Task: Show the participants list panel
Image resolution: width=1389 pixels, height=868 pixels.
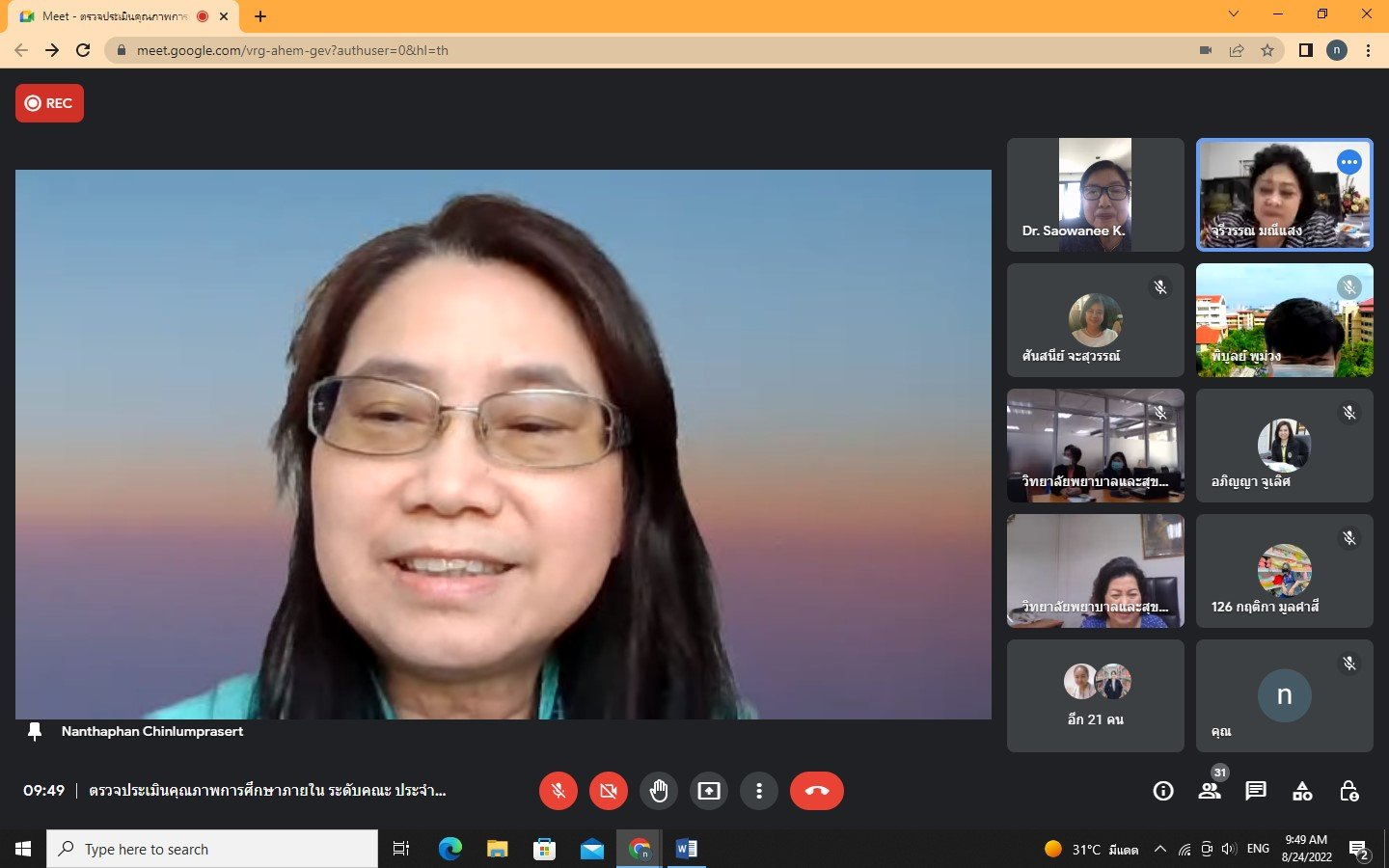Action: (x=1209, y=791)
